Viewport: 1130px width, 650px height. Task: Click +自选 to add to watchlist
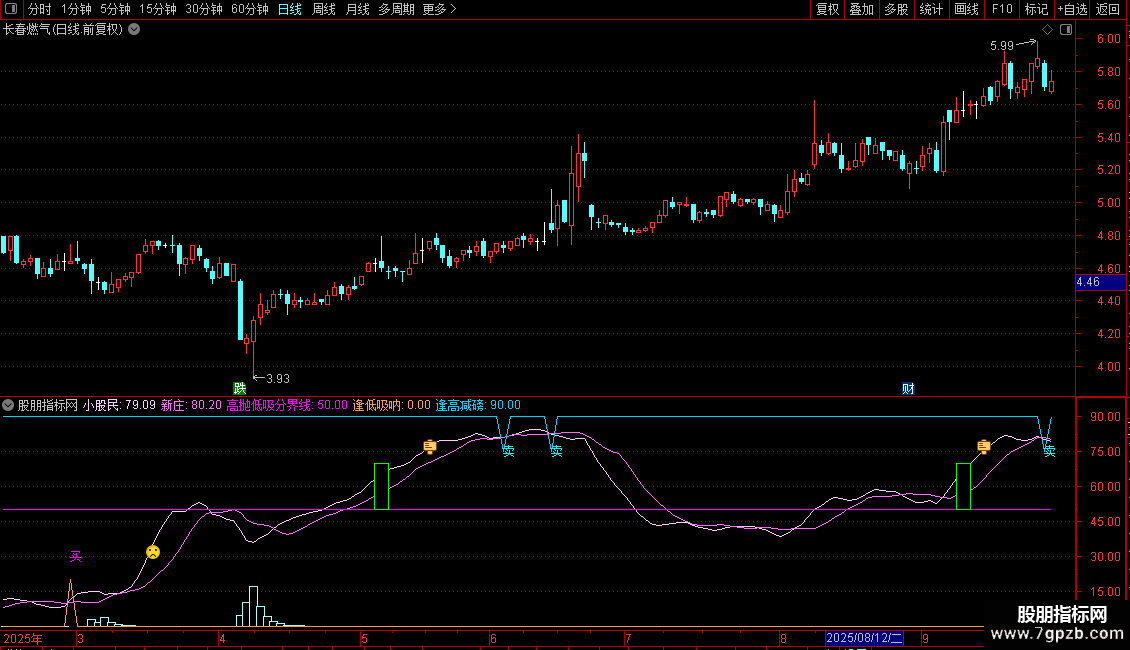coord(1071,10)
